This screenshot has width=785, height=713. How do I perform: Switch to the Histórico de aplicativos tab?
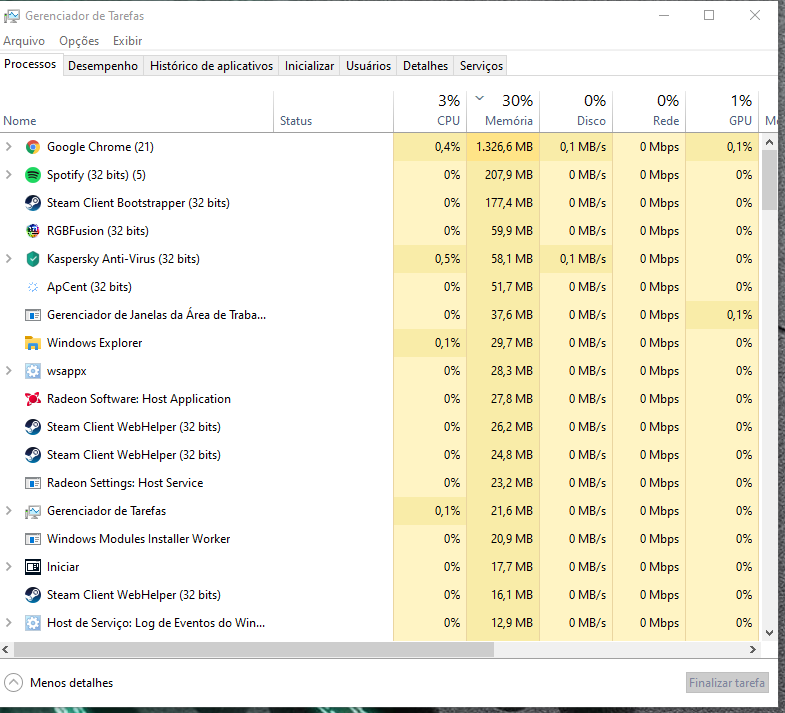tap(211, 66)
